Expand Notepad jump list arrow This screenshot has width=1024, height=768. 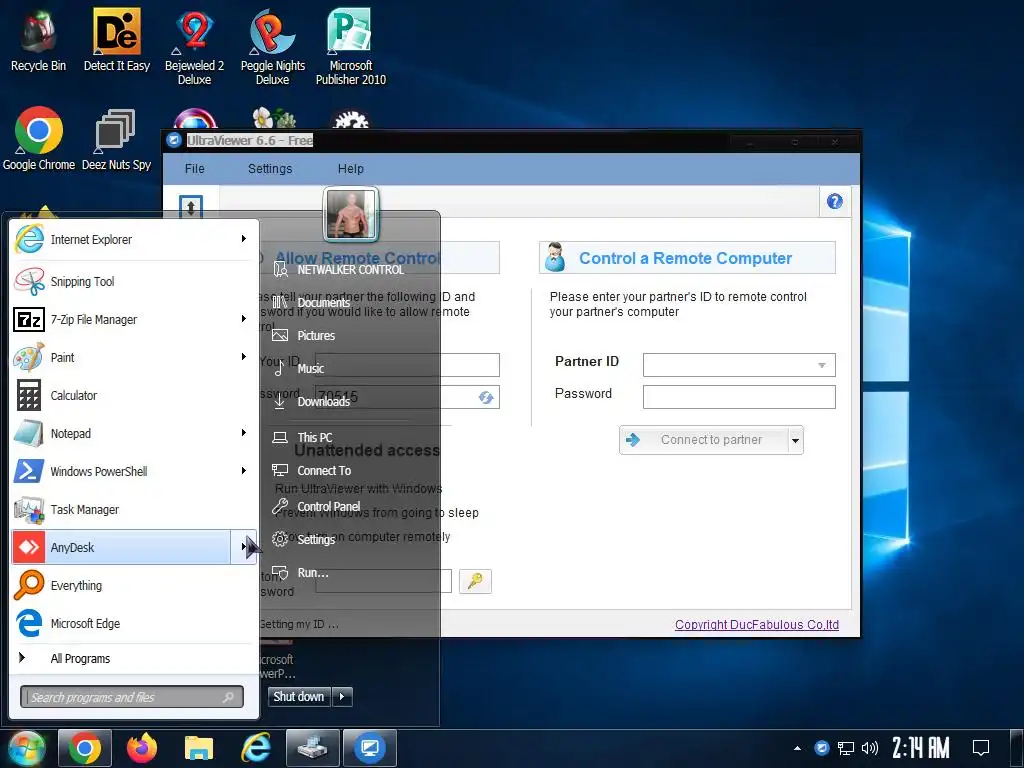point(244,432)
